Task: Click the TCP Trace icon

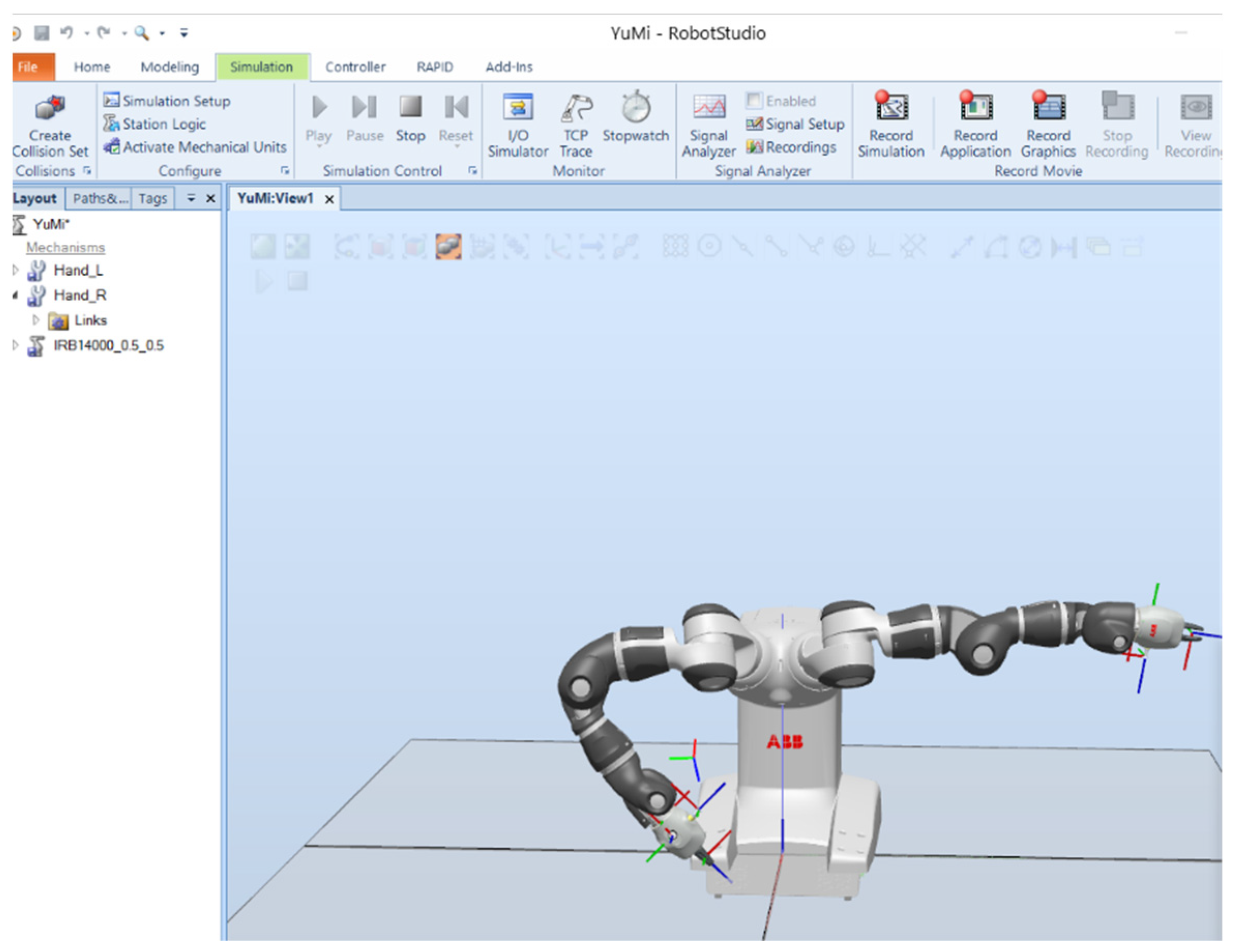Action: [x=576, y=107]
